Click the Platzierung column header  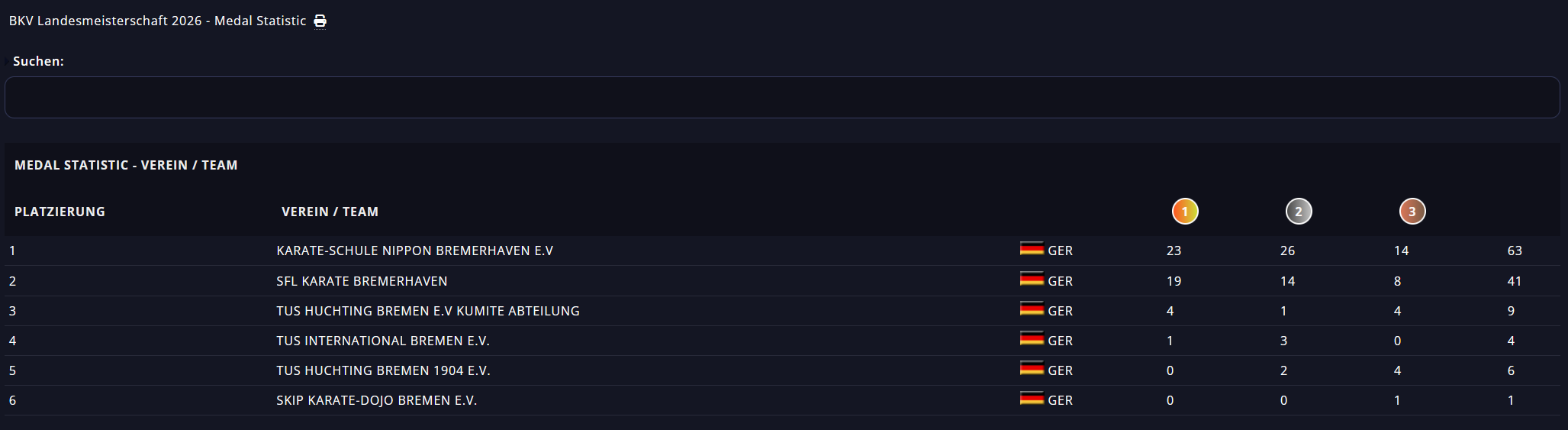coord(60,212)
